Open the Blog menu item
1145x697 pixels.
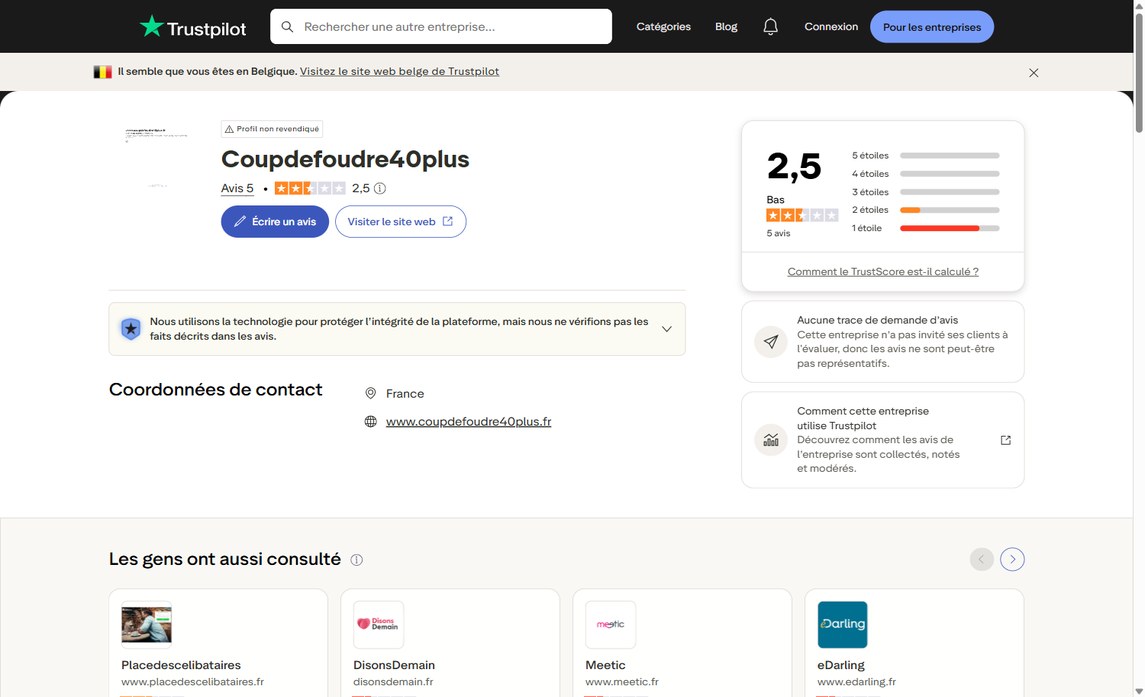726,26
